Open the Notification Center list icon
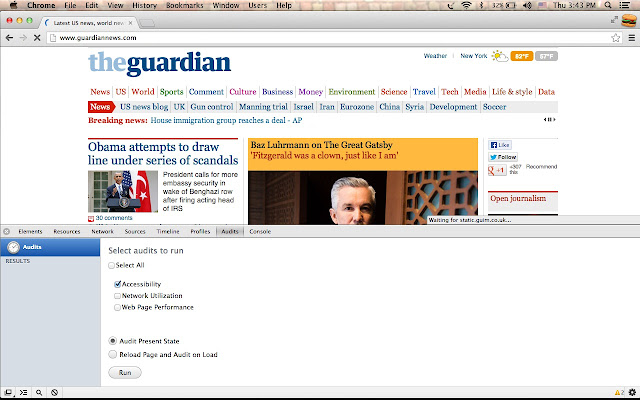The width and height of the screenshot is (640, 400). (624, 5)
